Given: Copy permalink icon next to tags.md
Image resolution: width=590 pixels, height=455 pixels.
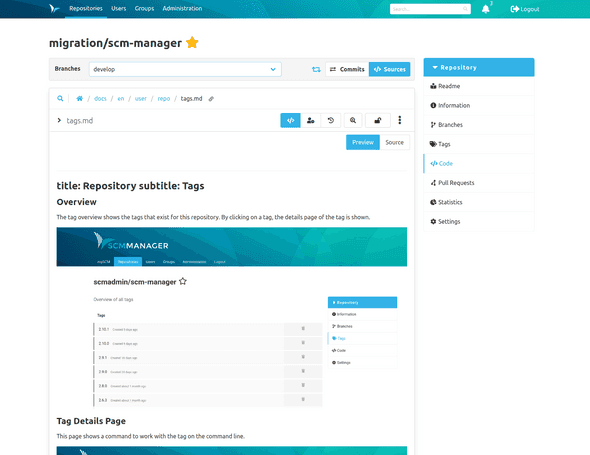Looking at the screenshot, I should click(211, 99).
